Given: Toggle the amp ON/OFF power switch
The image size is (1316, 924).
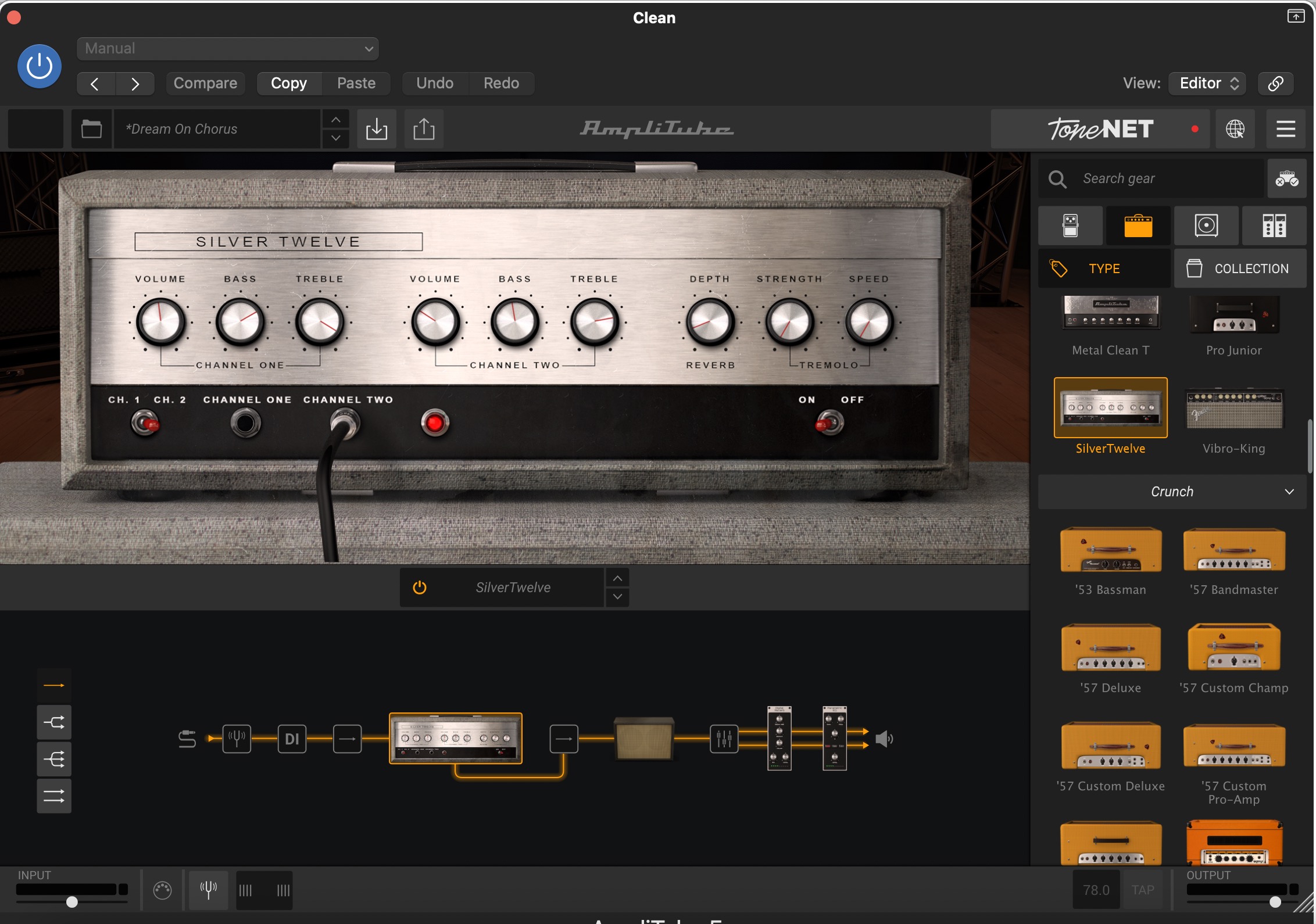Looking at the screenshot, I should tap(829, 423).
